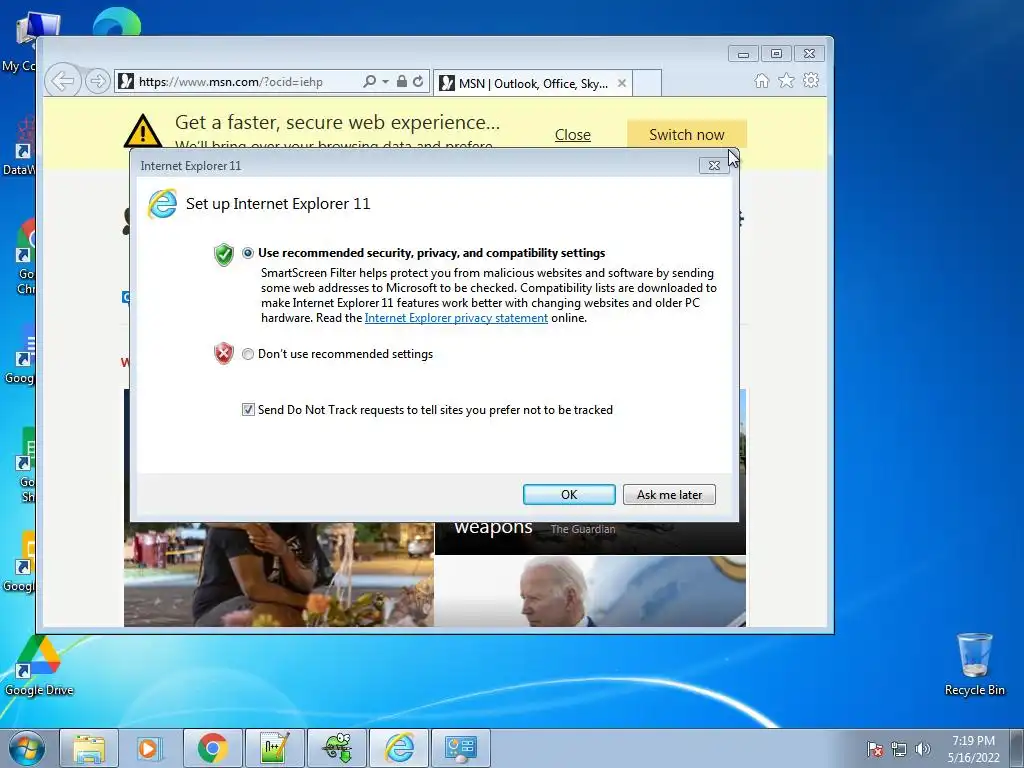The height and width of the screenshot is (768, 1024).
Task: Open the green chameleon app in taskbar
Action: click(337, 748)
